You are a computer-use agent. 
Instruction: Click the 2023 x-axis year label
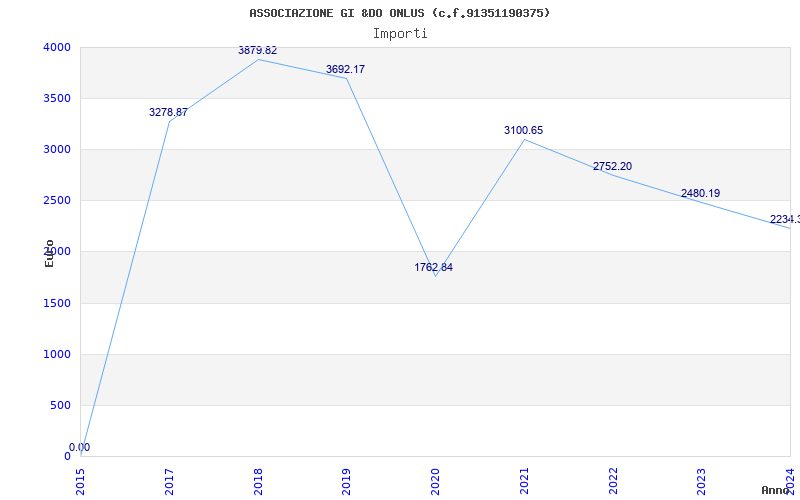702,481
